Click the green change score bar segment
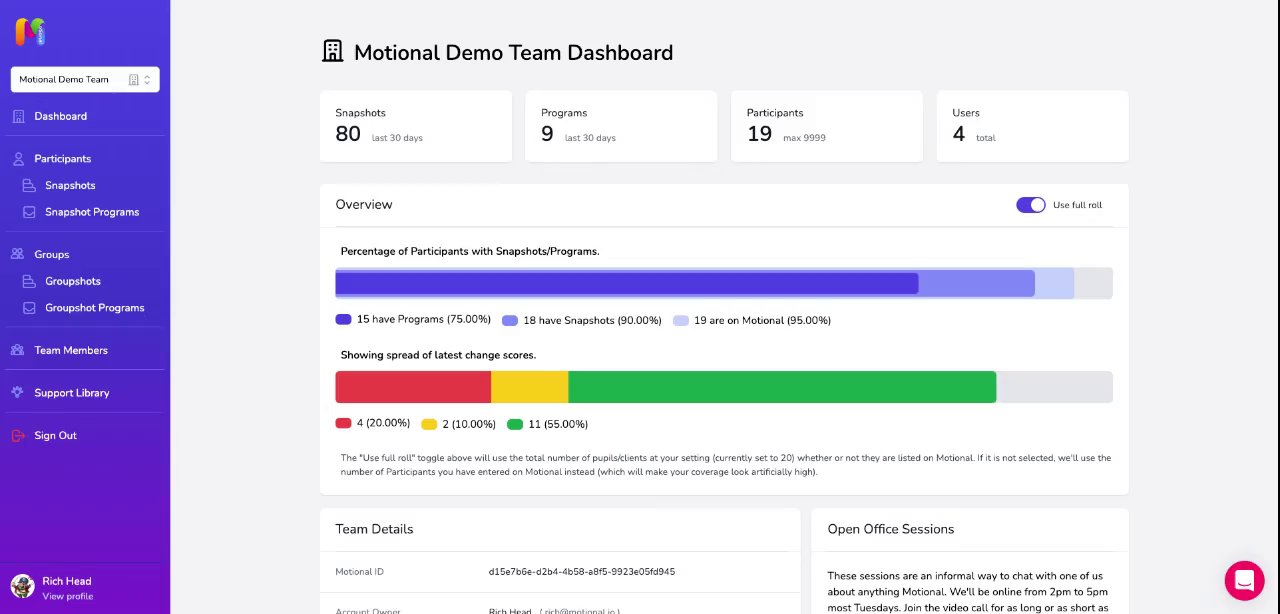Screen dimensions: 1280x614 tap(781, 387)
